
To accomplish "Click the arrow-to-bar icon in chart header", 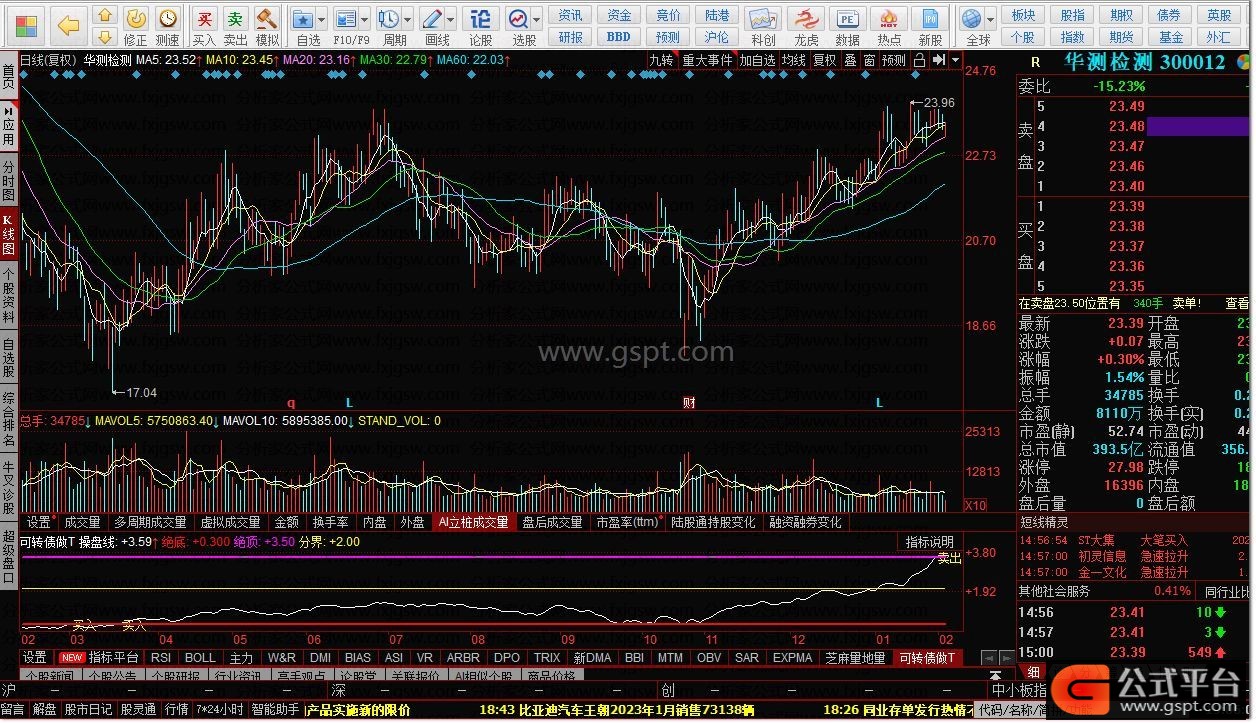I will click(x=938, y=60).
